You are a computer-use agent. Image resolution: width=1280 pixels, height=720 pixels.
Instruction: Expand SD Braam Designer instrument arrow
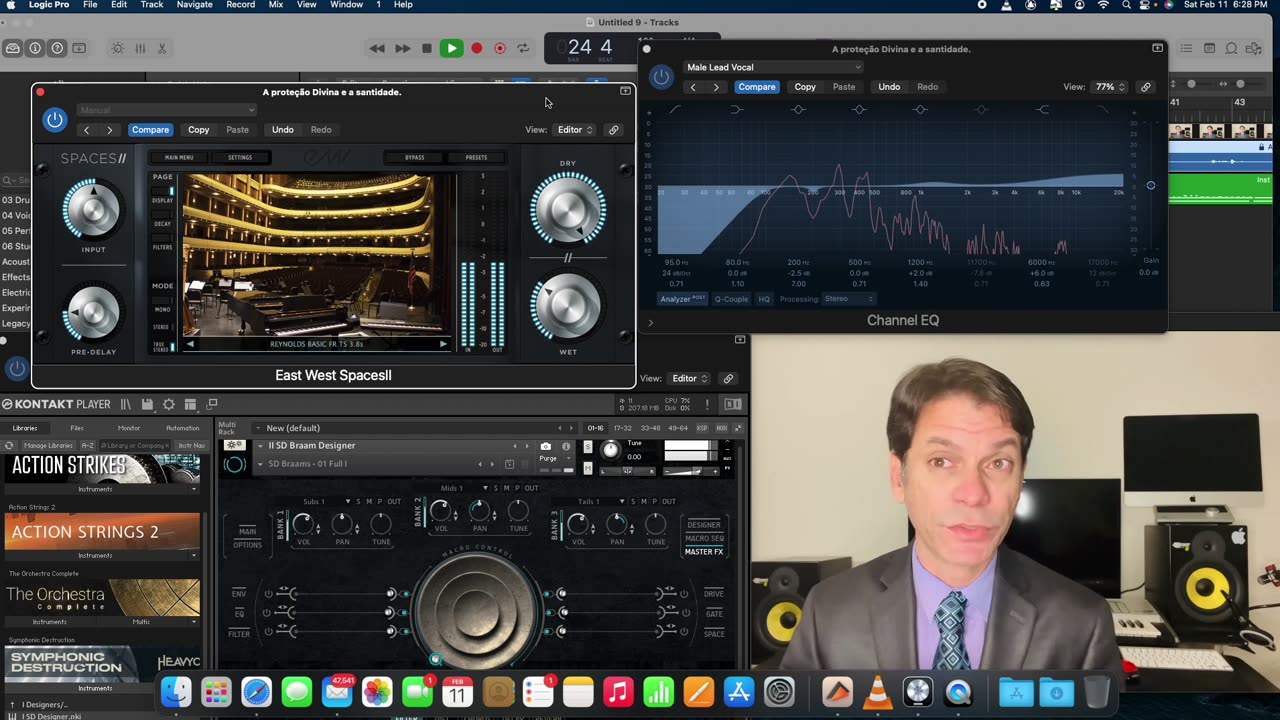pyautogui.click(x=259, y=446)
